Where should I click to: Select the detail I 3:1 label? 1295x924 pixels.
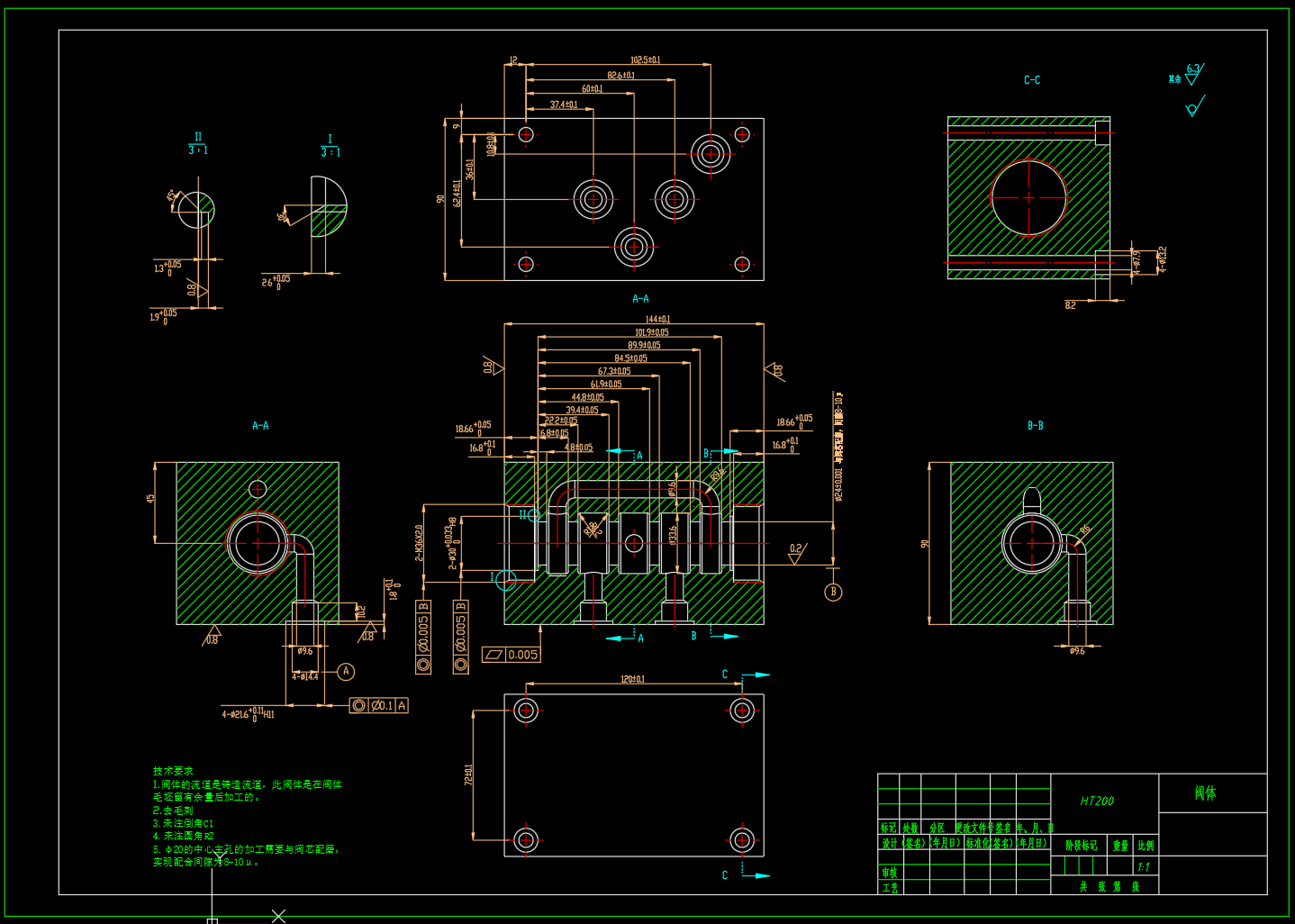coord(330,146)
